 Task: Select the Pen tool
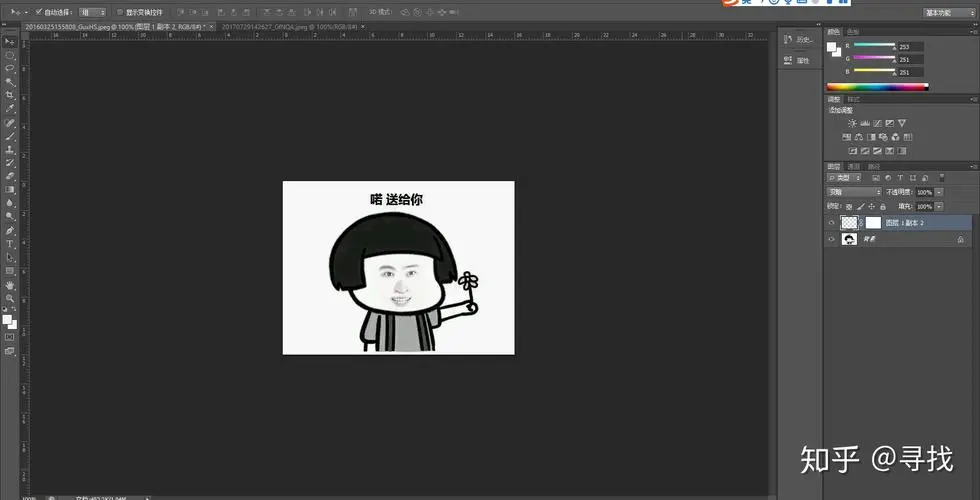(10, 231)
